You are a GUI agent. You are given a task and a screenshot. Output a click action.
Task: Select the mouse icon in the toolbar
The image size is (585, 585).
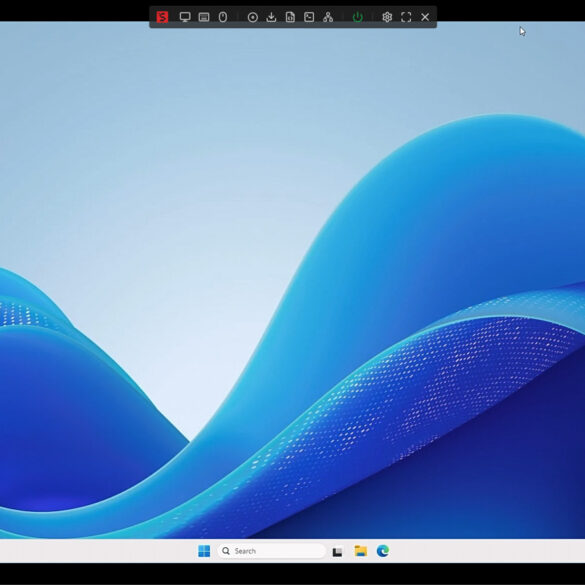tap(223, 17)
